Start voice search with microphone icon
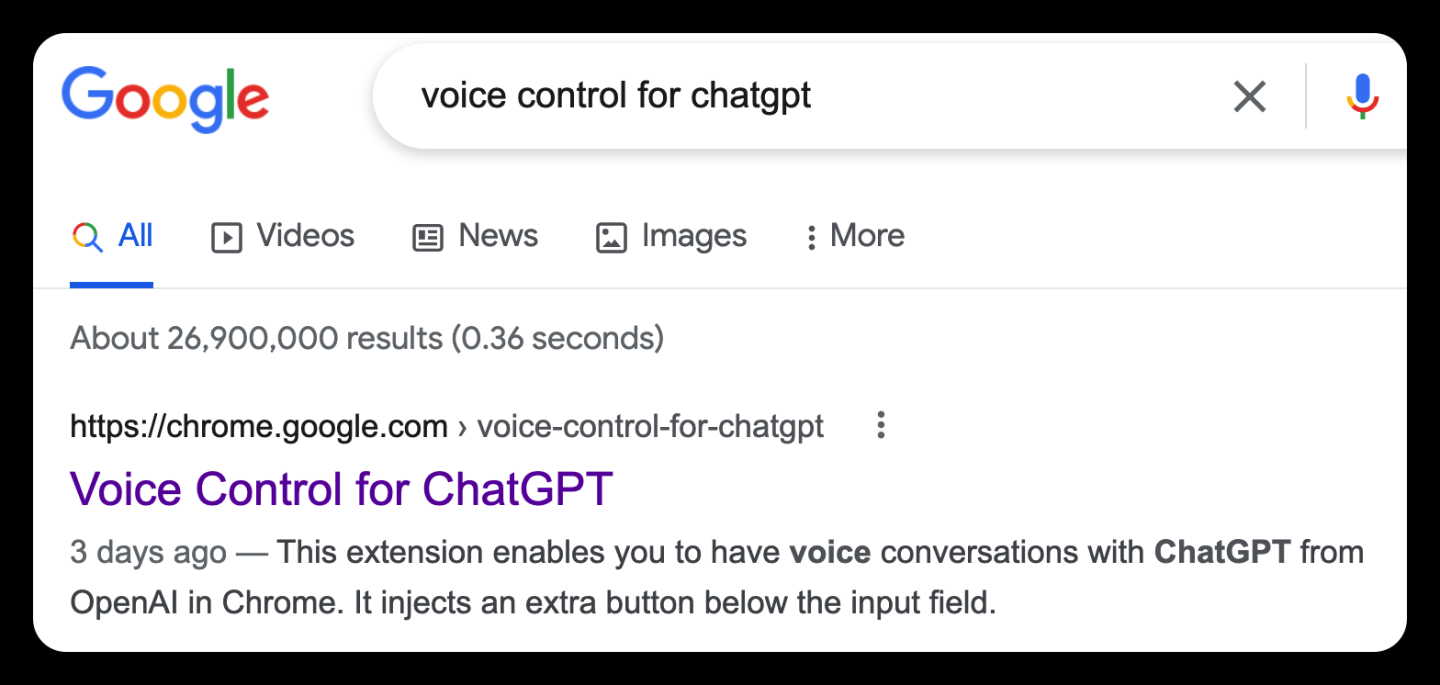The width and height of the screenshot is (1440, 685). point(1362,97)
